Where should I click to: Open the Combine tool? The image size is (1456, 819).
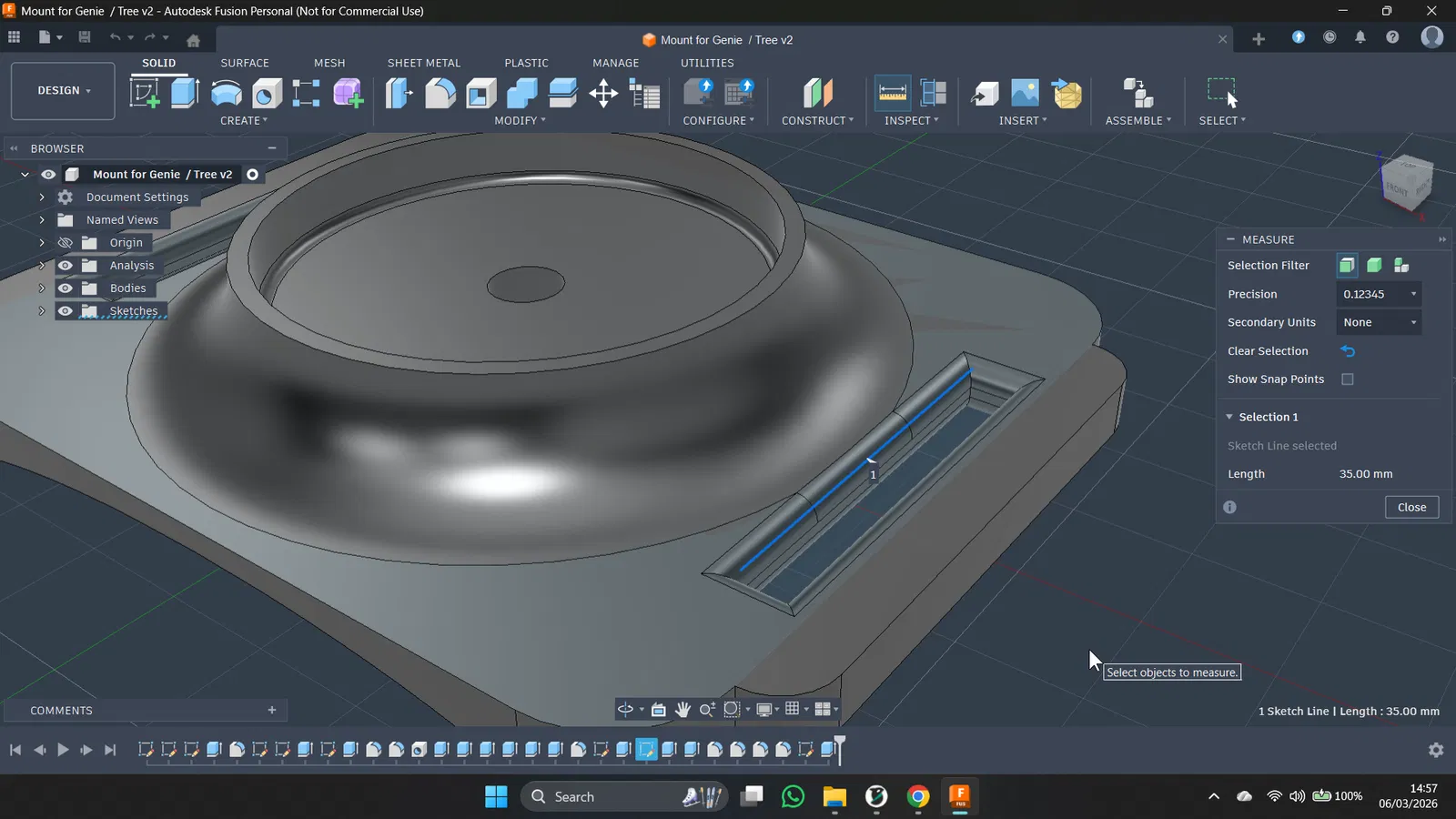pyautogui.click(x=522, y=93)
